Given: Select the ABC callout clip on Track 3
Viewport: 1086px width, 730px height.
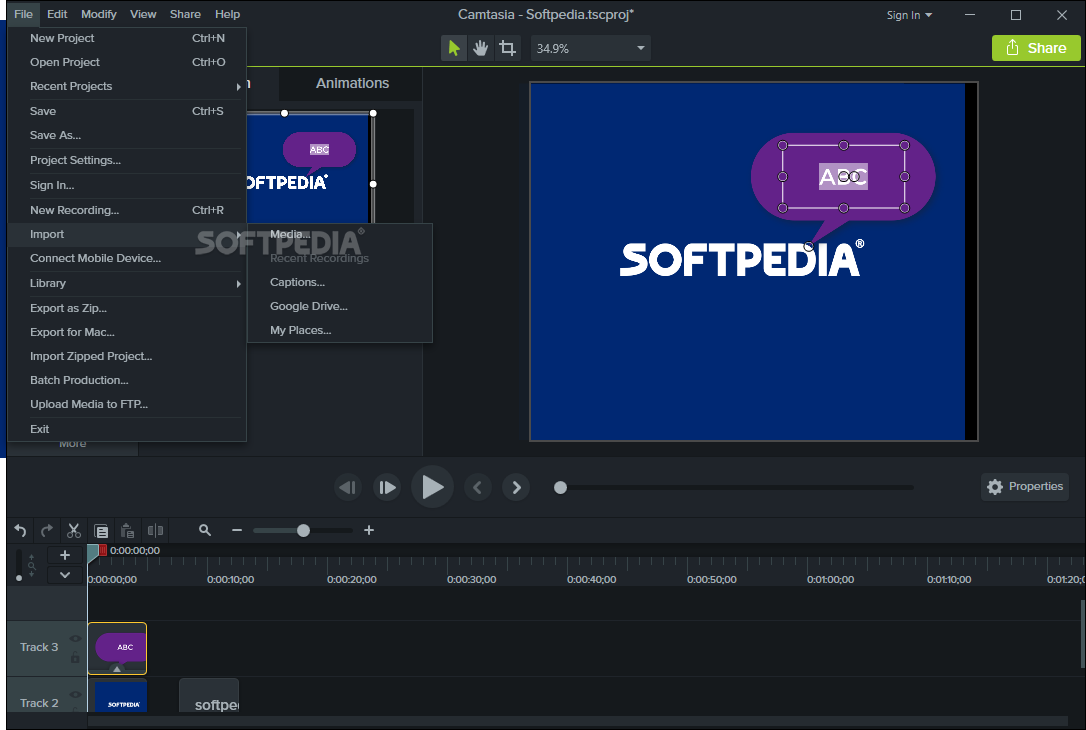Looking at the screenshot, I should click(x=117, y=648).
